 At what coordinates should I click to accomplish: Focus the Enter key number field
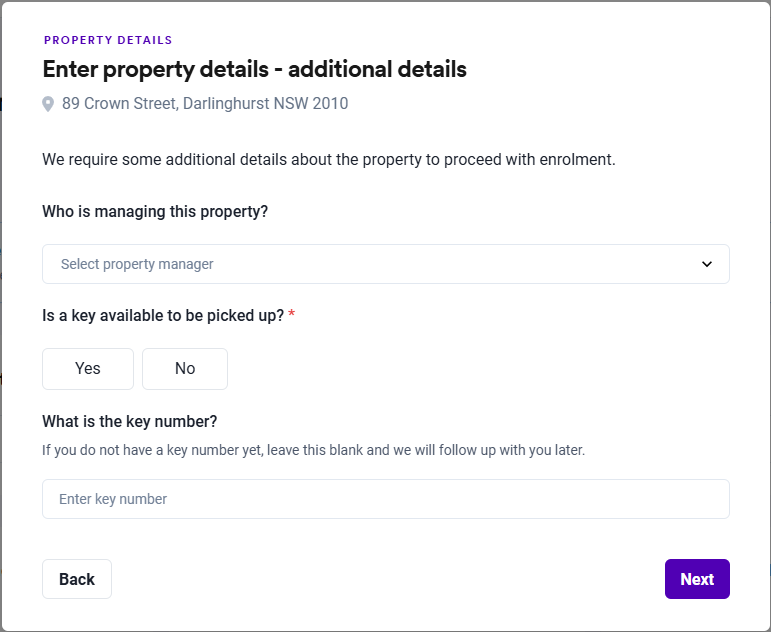click(x=385, y=499)
